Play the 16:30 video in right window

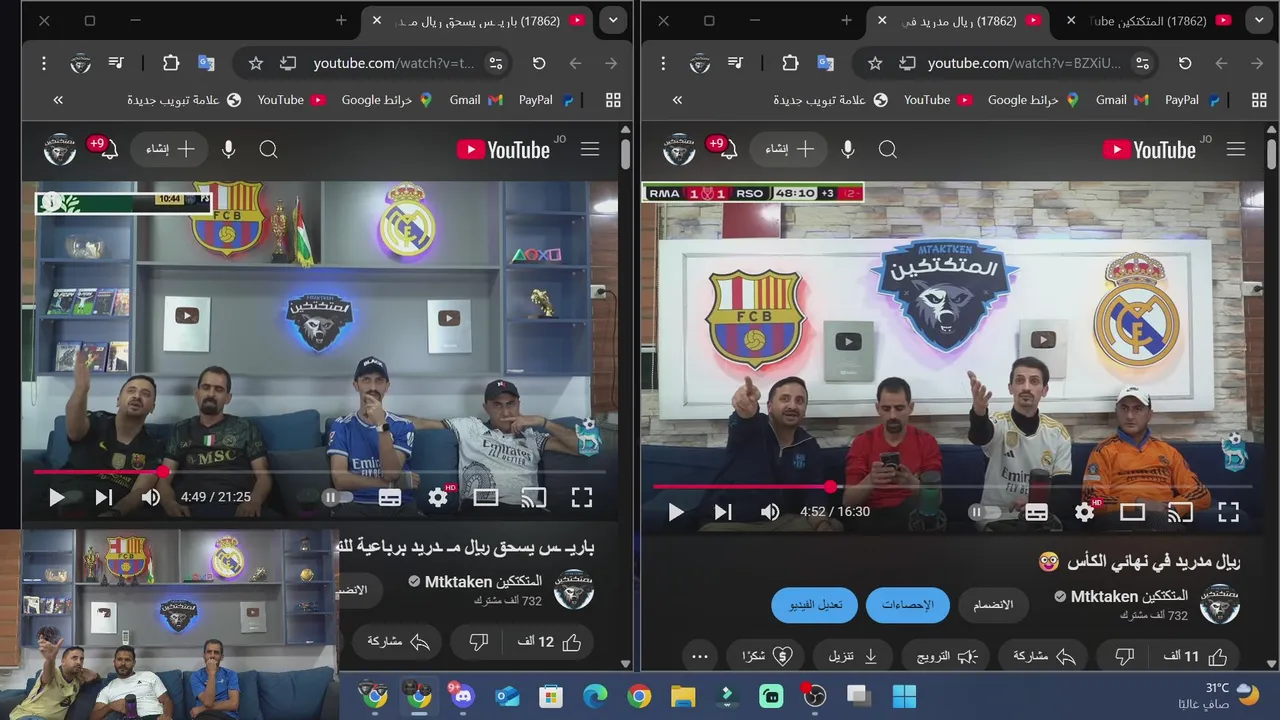(x=676, y=512)
